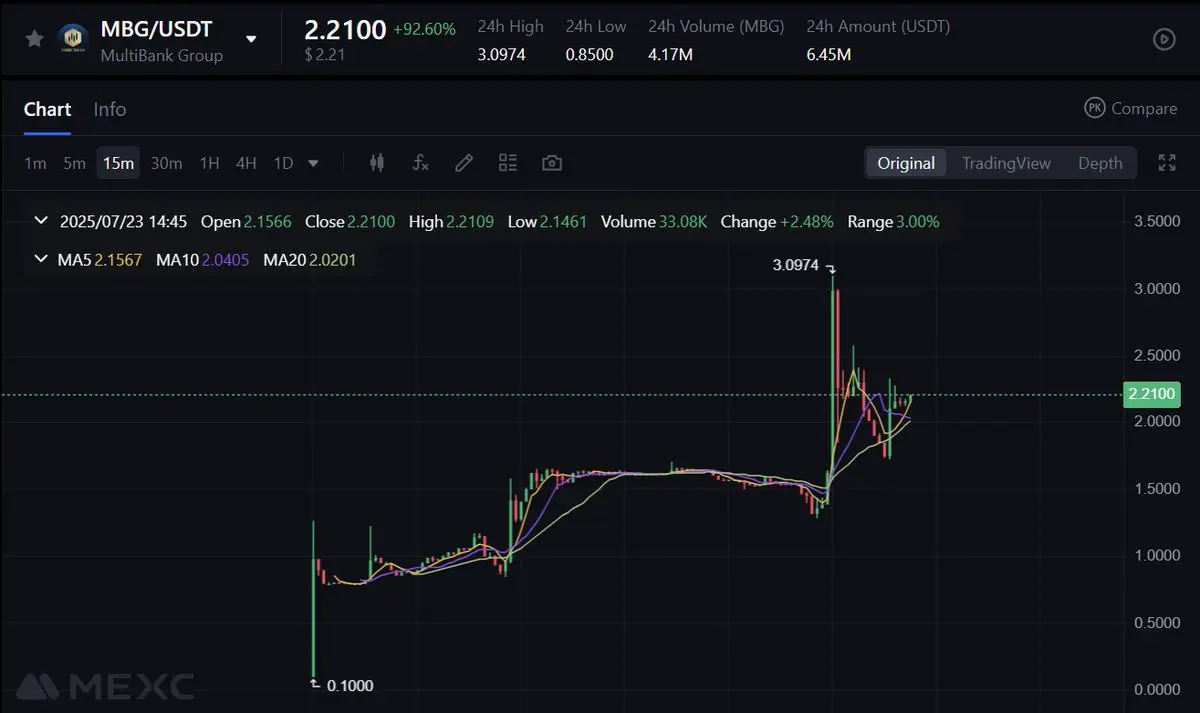
Task: Select the 1m timeframe
Action: (x=35, y=163)
